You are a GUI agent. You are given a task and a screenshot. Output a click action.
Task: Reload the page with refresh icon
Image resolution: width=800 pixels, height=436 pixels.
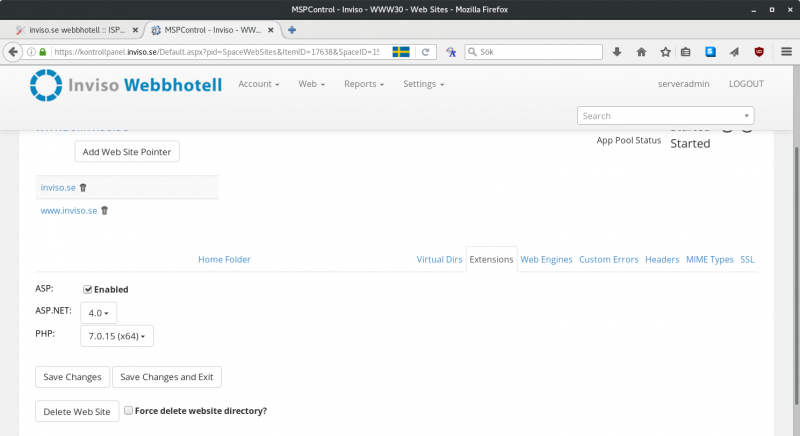pos(425,52)
